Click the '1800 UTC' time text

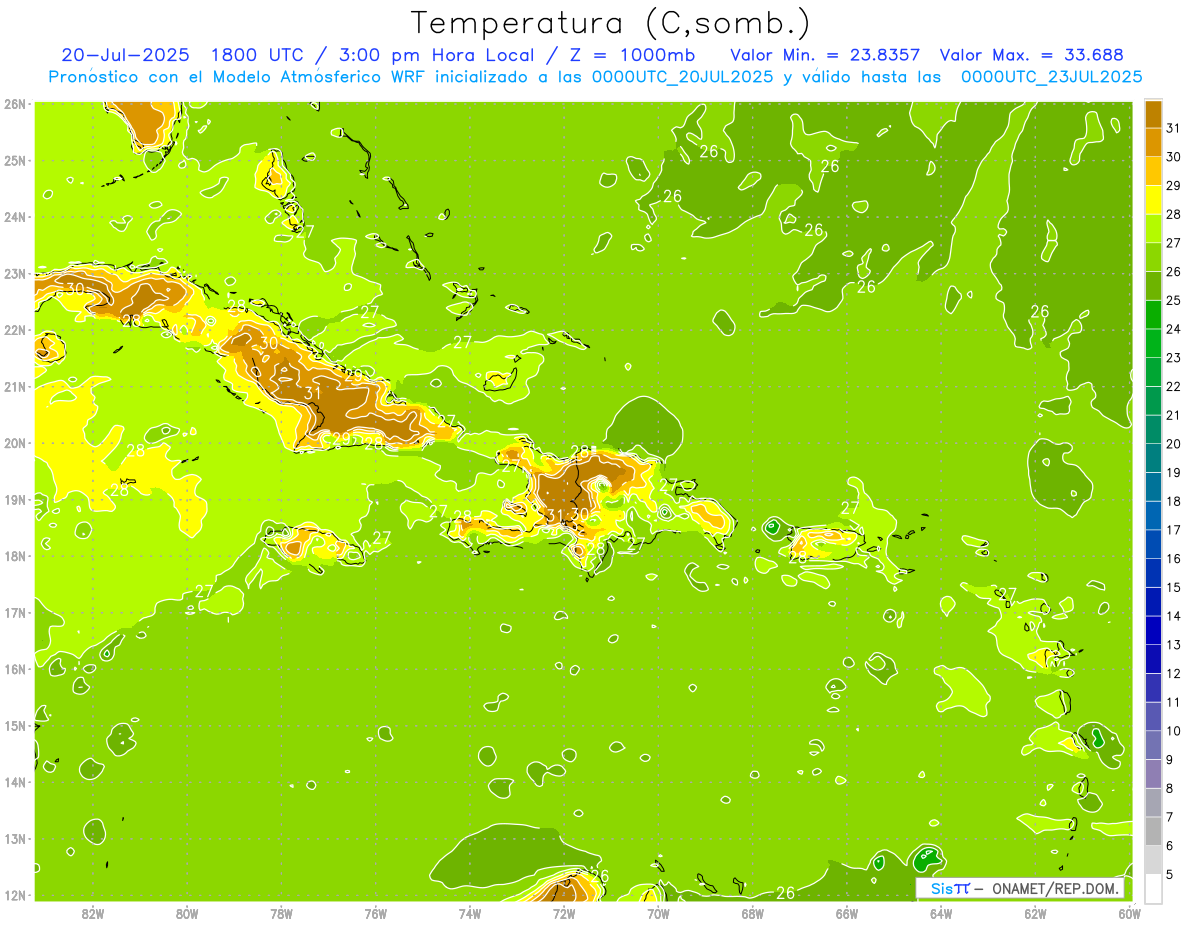click(x=259, y=55)
